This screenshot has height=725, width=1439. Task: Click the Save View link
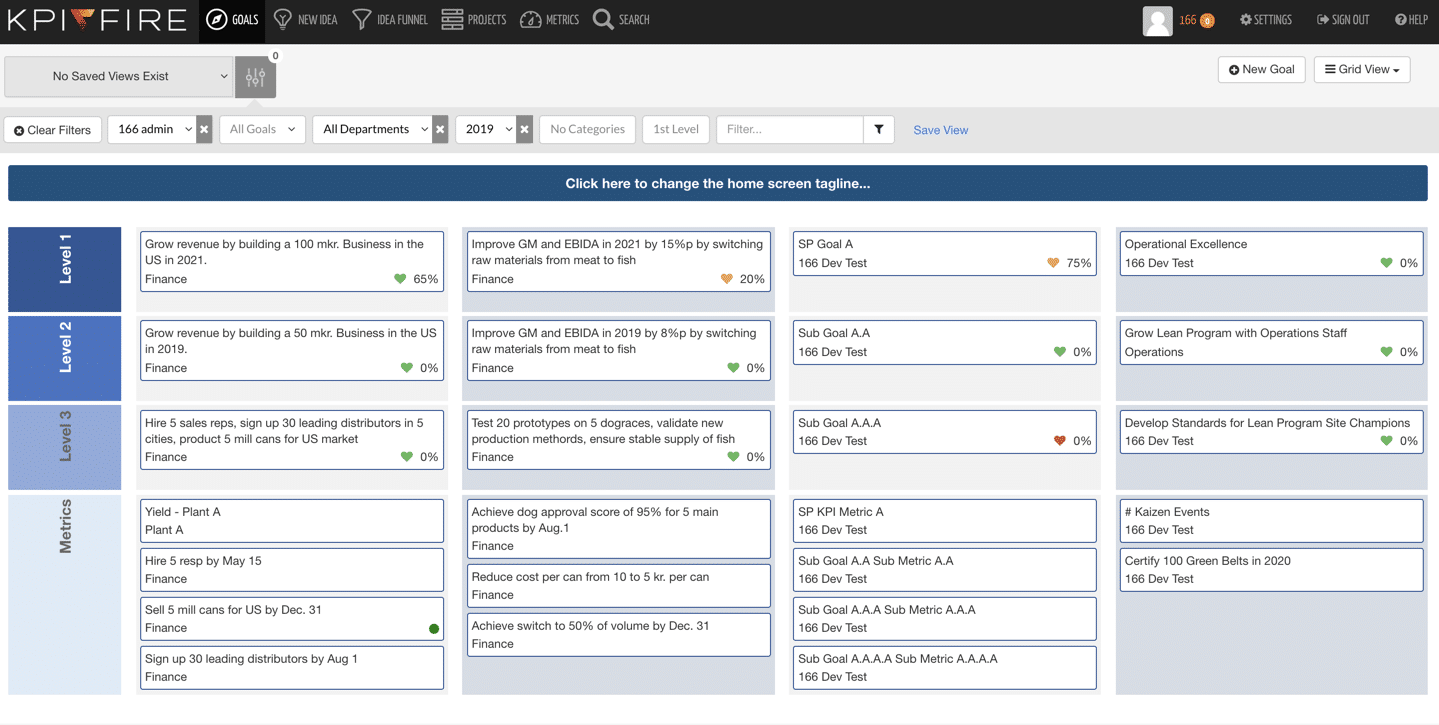(940, 130)
